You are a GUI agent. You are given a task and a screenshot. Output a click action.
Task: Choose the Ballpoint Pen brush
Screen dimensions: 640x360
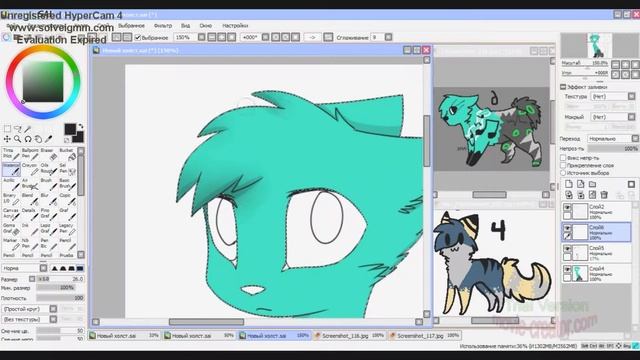[31, 154]
